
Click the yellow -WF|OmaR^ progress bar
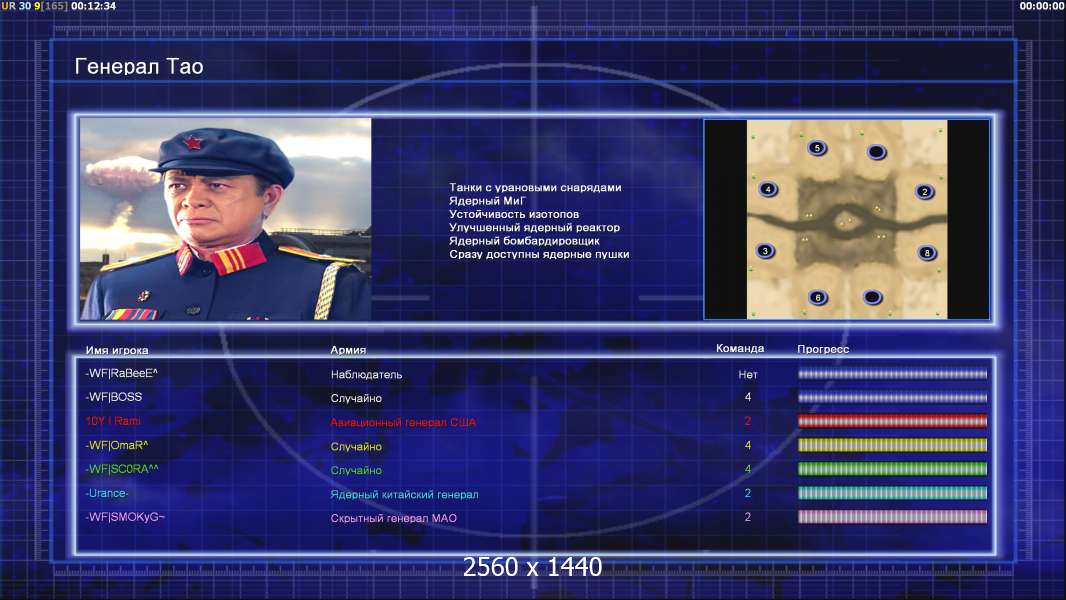pos(892,446)
